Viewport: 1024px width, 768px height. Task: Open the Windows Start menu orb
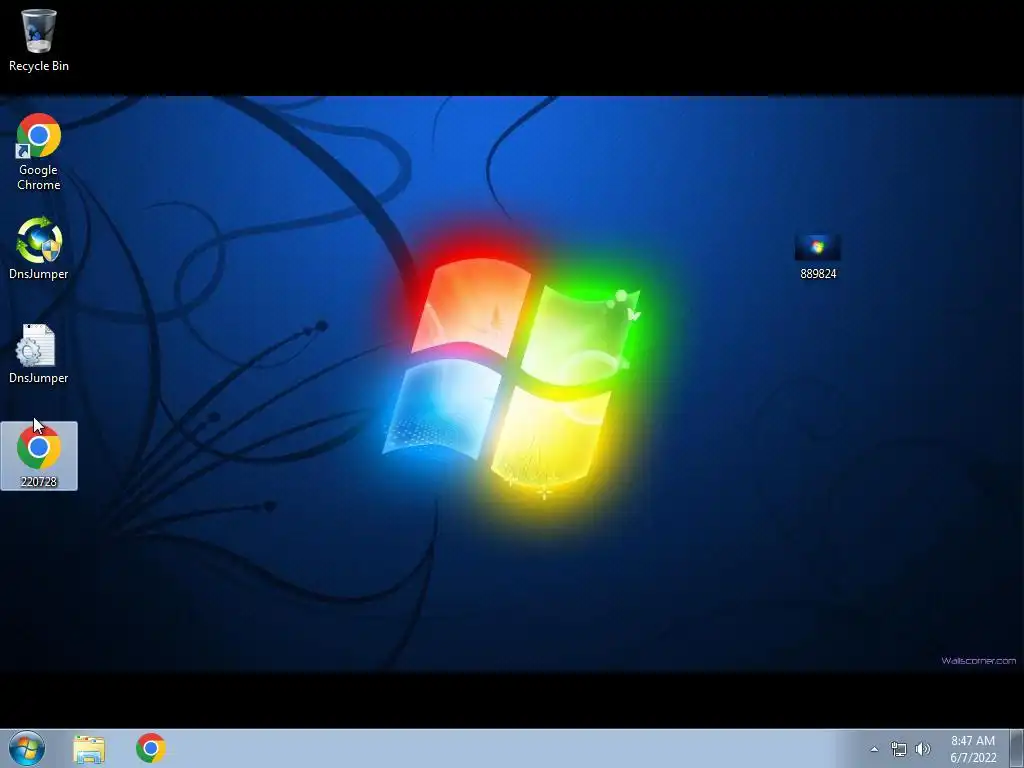point(27,748)
